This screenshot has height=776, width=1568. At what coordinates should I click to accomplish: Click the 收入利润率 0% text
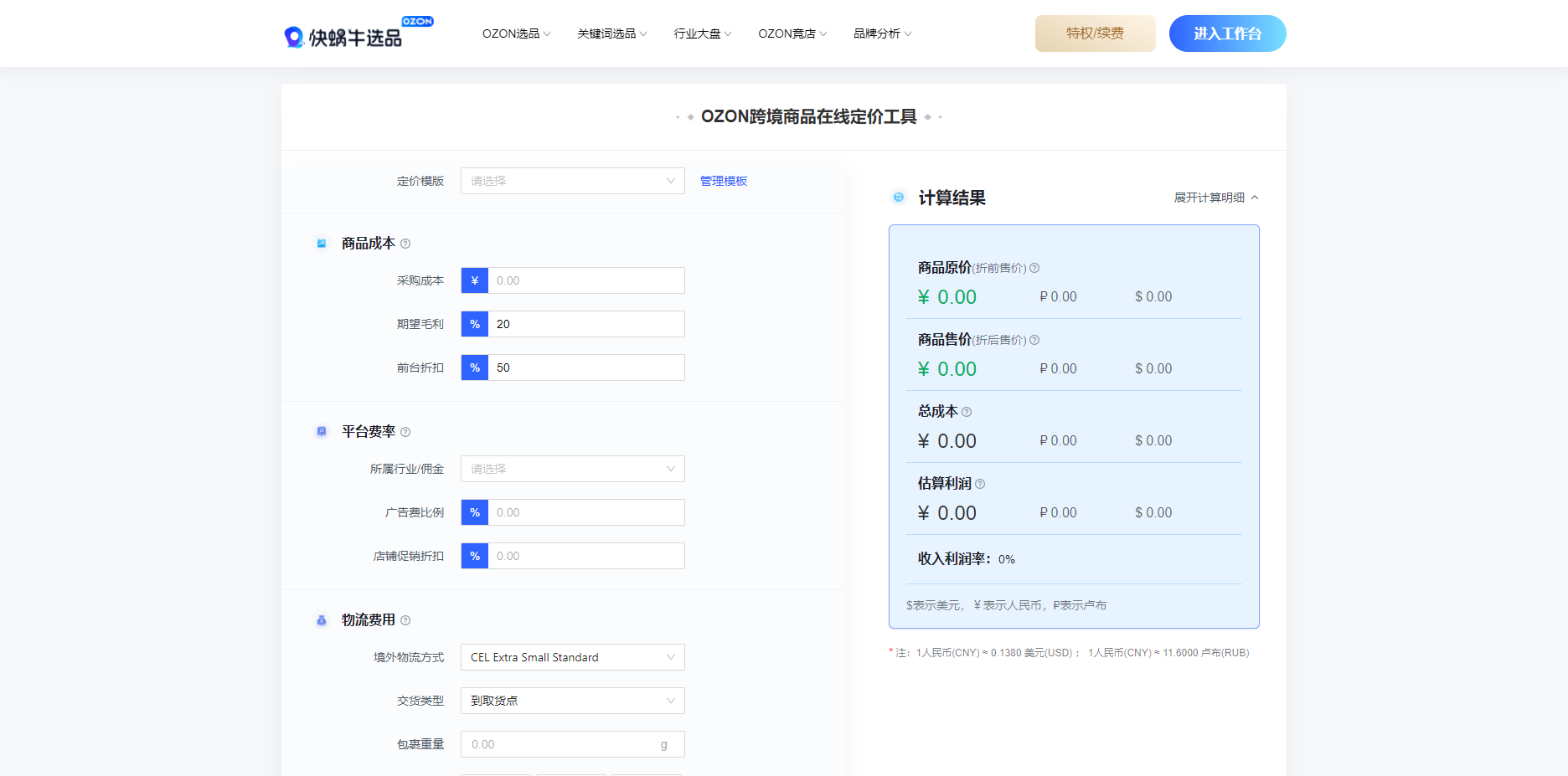click(967, 559)
